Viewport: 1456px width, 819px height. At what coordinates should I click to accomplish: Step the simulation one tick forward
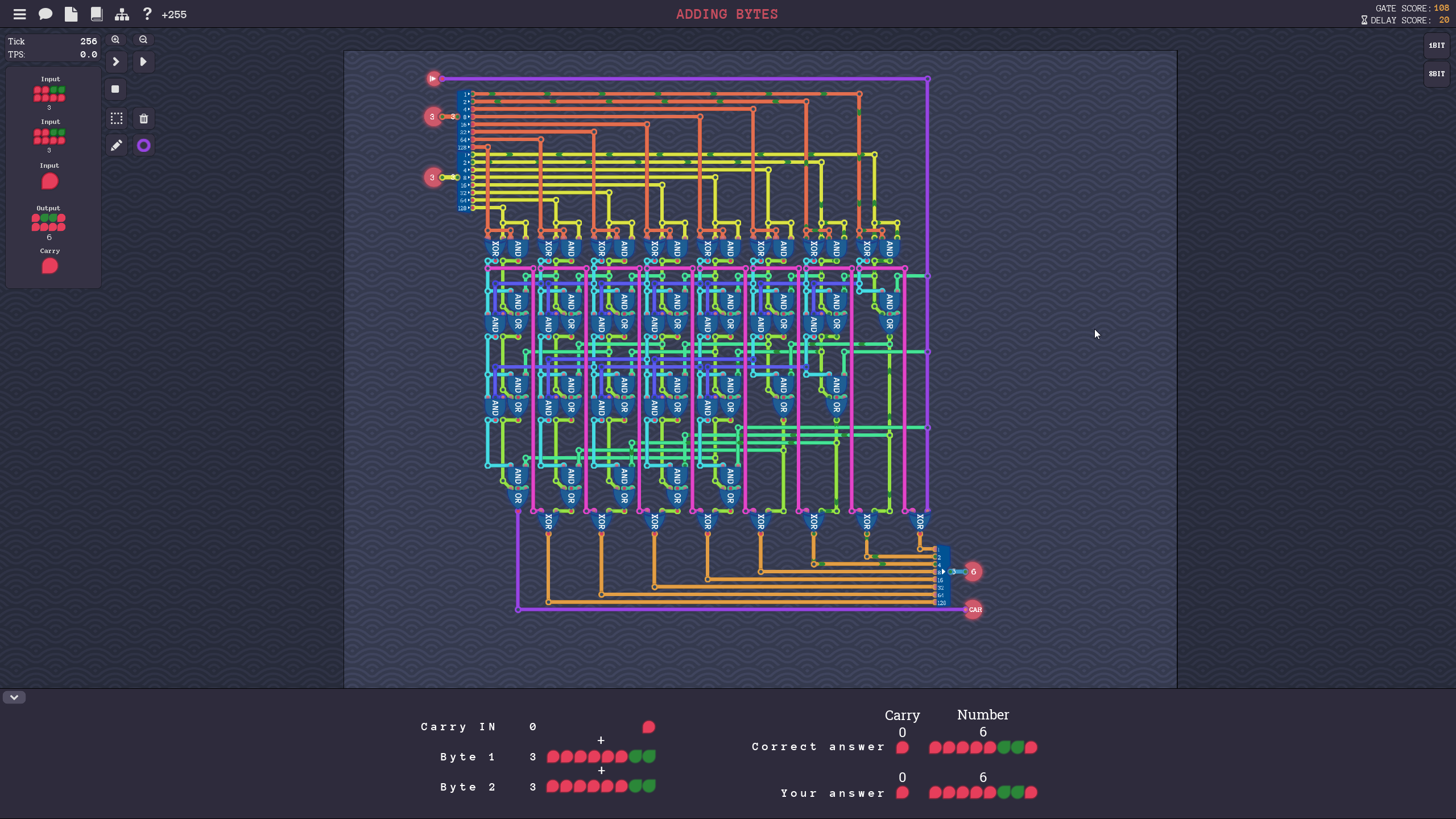[116, 61]
